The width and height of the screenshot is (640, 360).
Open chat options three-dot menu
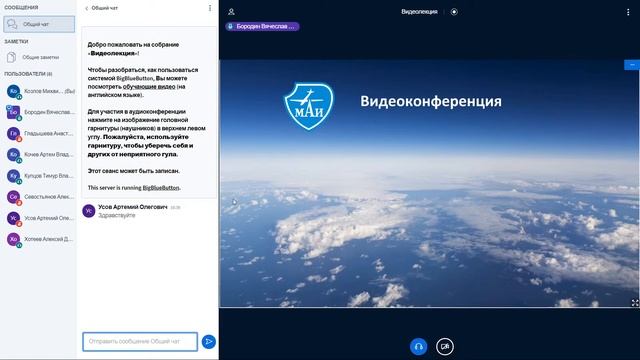click(x=210, y=8)
